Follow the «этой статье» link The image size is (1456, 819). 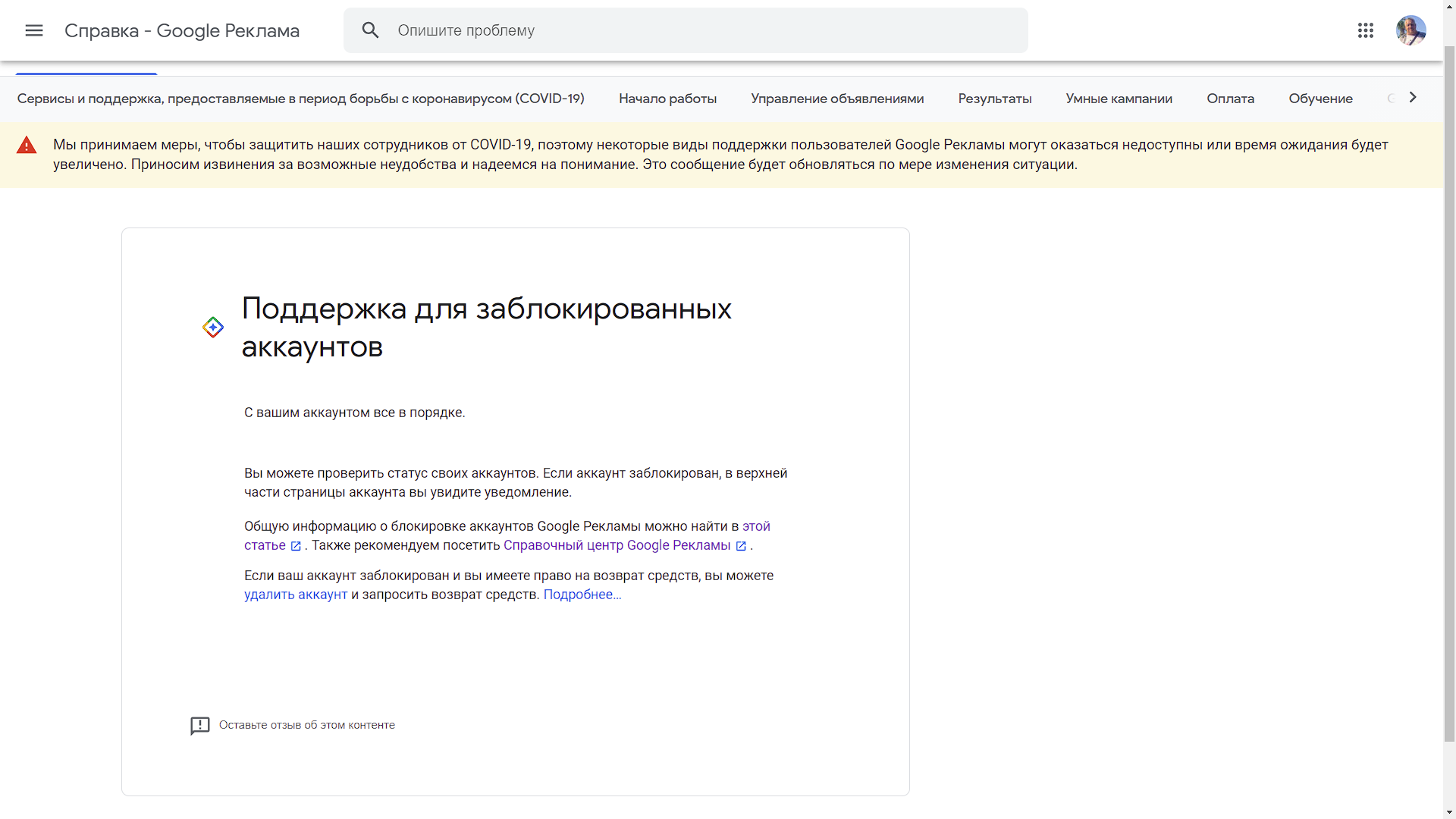[755, 526]
